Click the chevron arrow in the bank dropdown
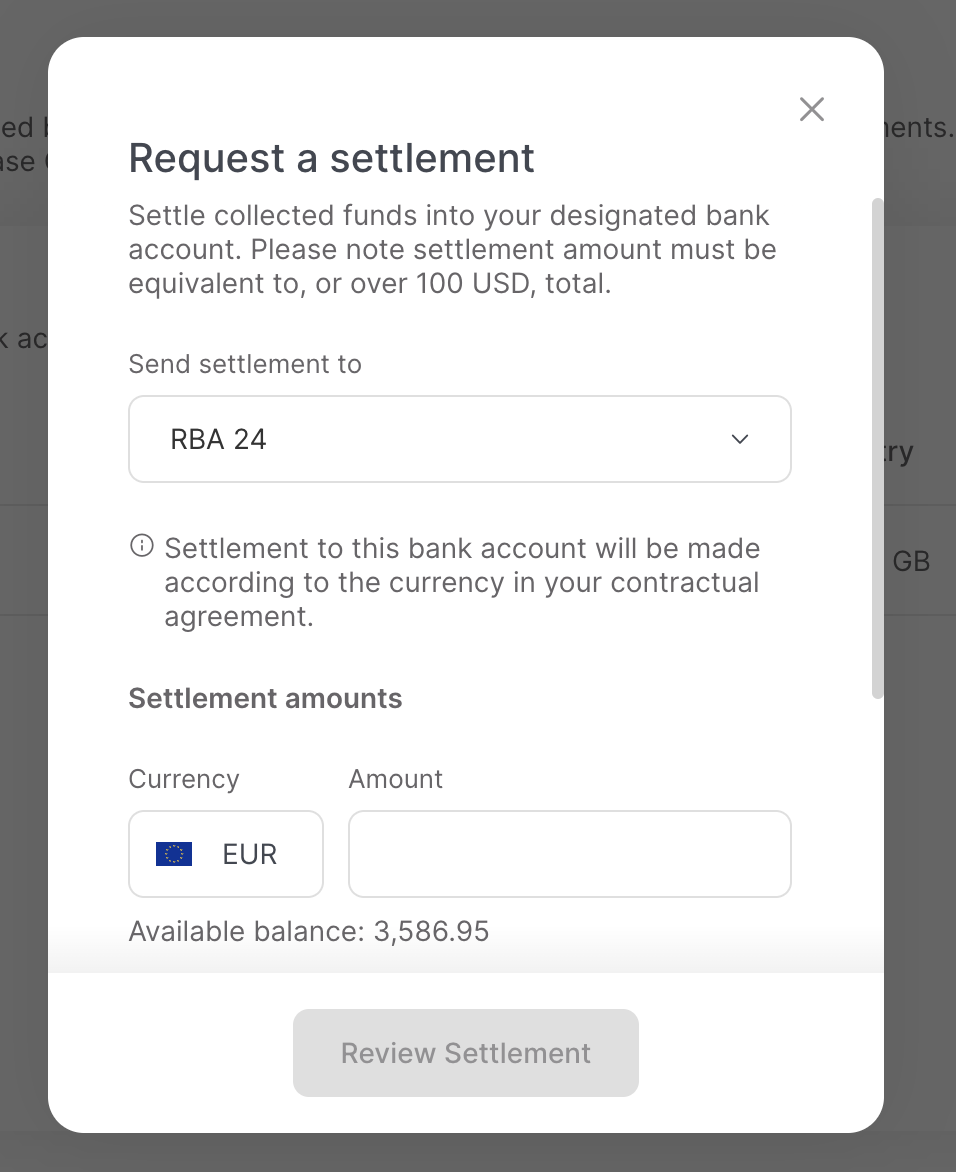 click(x=740, y=439)
